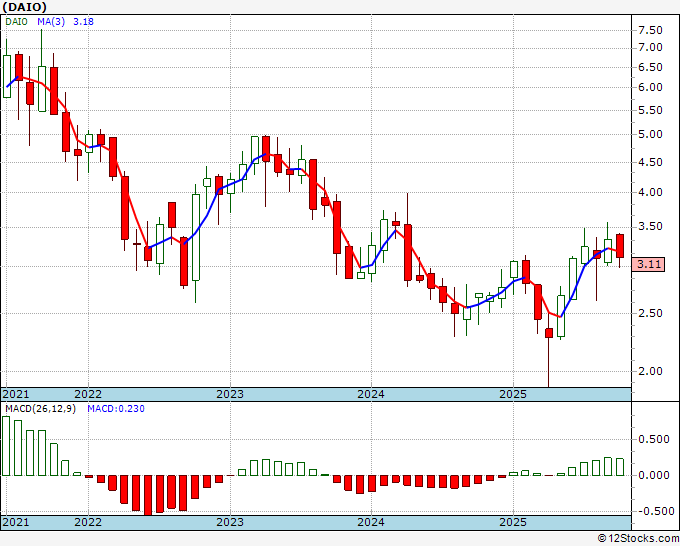
Task: Click the deepest red MACD bar in 2022
Action: (x=148, y=495)
